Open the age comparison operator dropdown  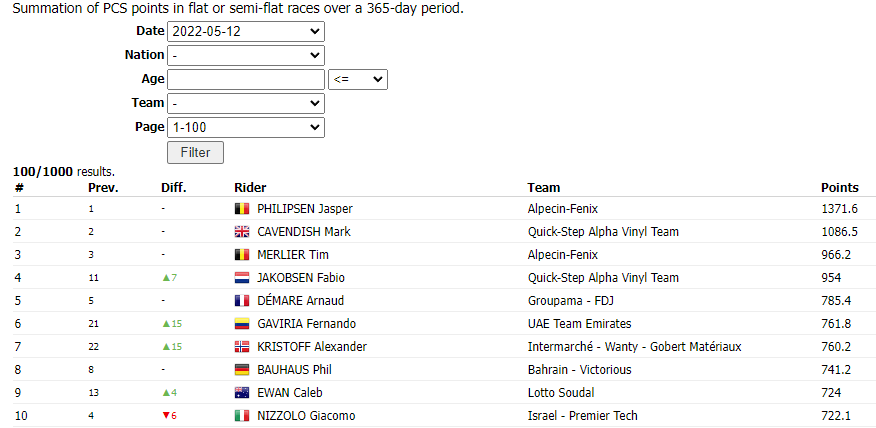pyautogui.click(x=358, y=79)
